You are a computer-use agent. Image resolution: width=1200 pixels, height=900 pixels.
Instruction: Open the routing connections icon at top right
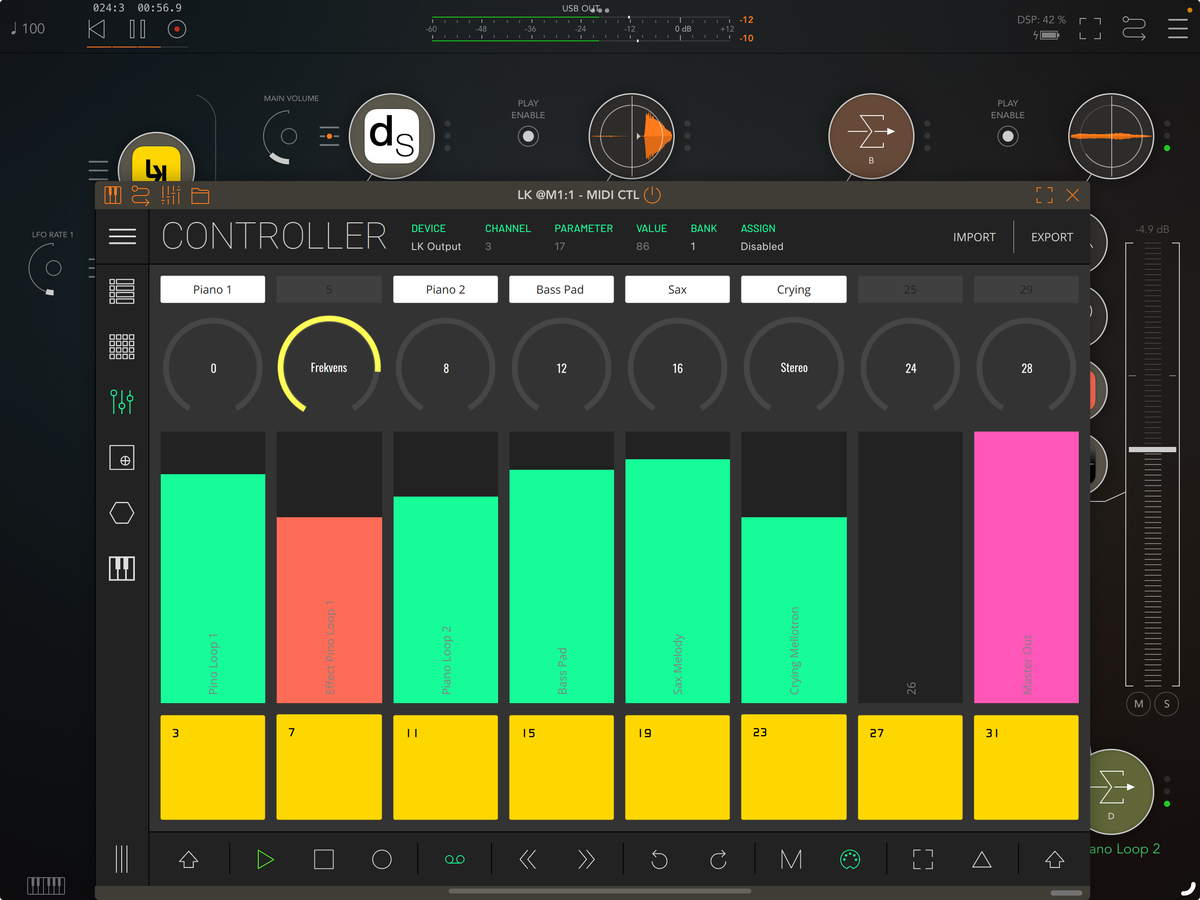(x=1134, y=29)
